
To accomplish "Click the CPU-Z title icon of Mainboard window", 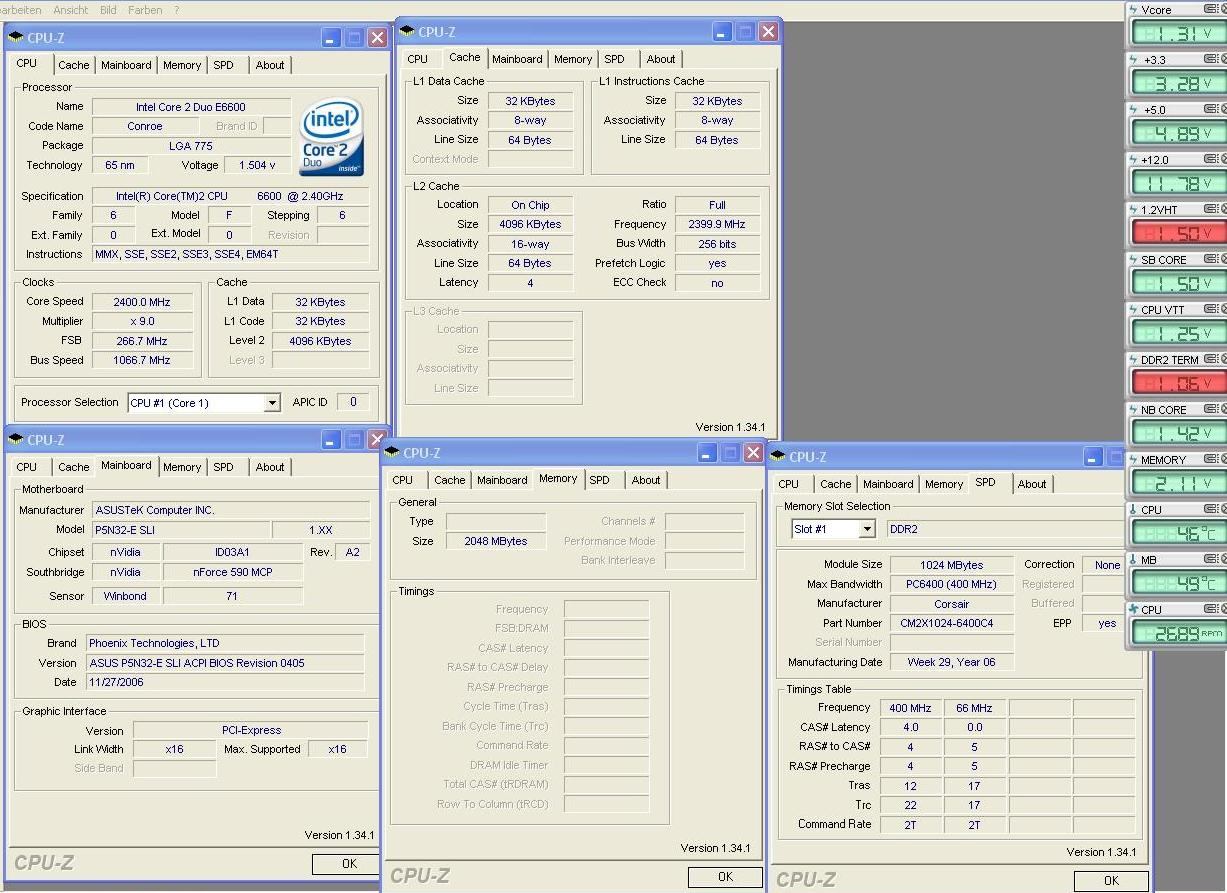I will tap(17, 440).
